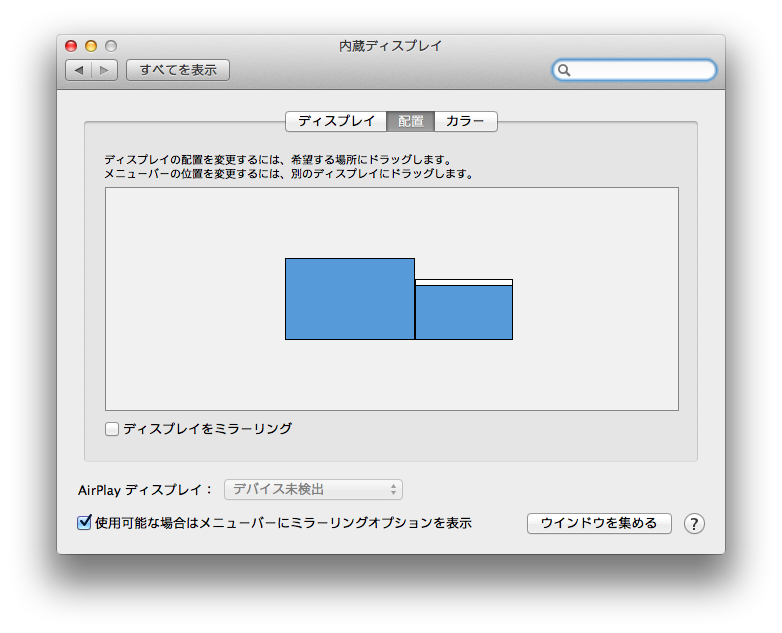This screenshot has height=633, width=782.
Task: Select the smaller right display rectangle
Action: tap(464, 312)
